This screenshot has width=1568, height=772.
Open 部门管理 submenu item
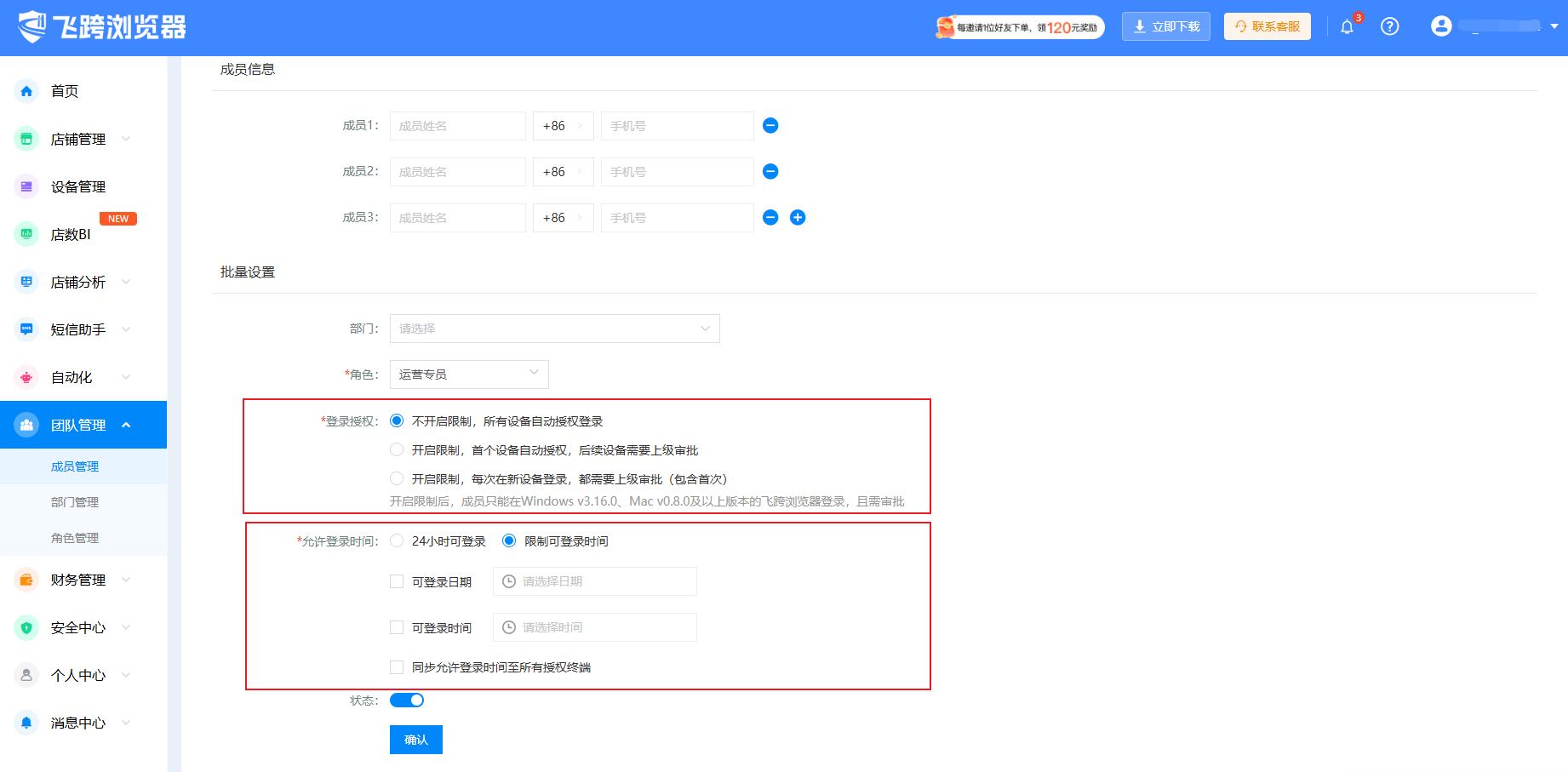pos(75,502)
